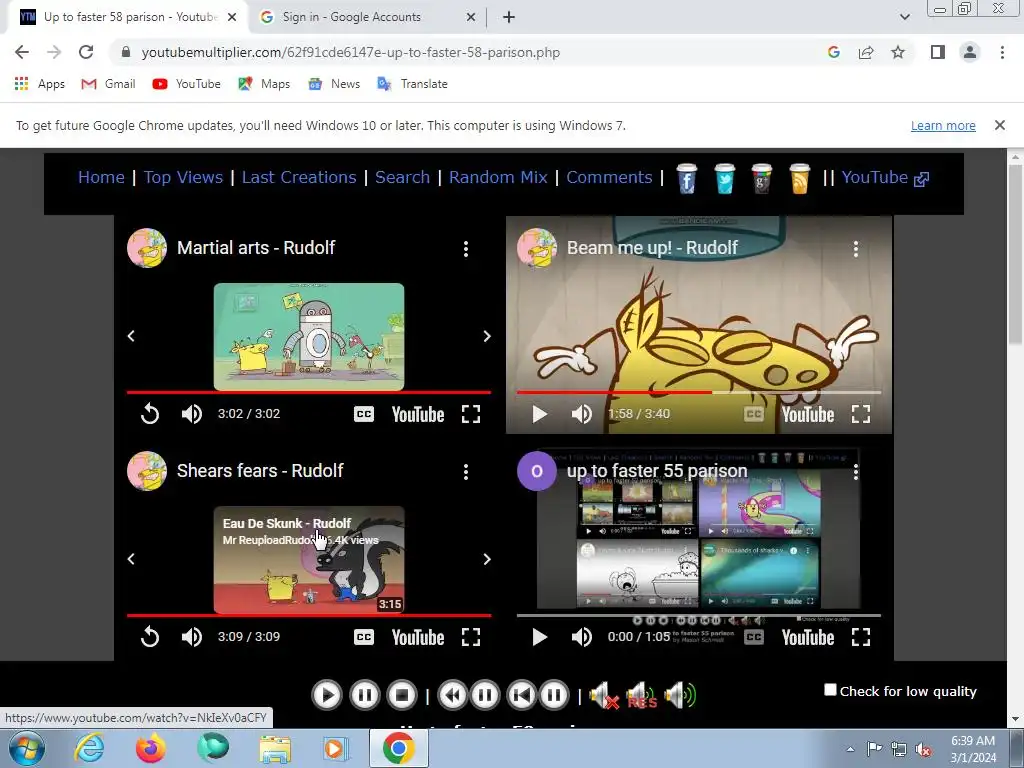1024x768 pixels.
Task: Bookmark this page with star icon
Action: (x=898, y=52)
